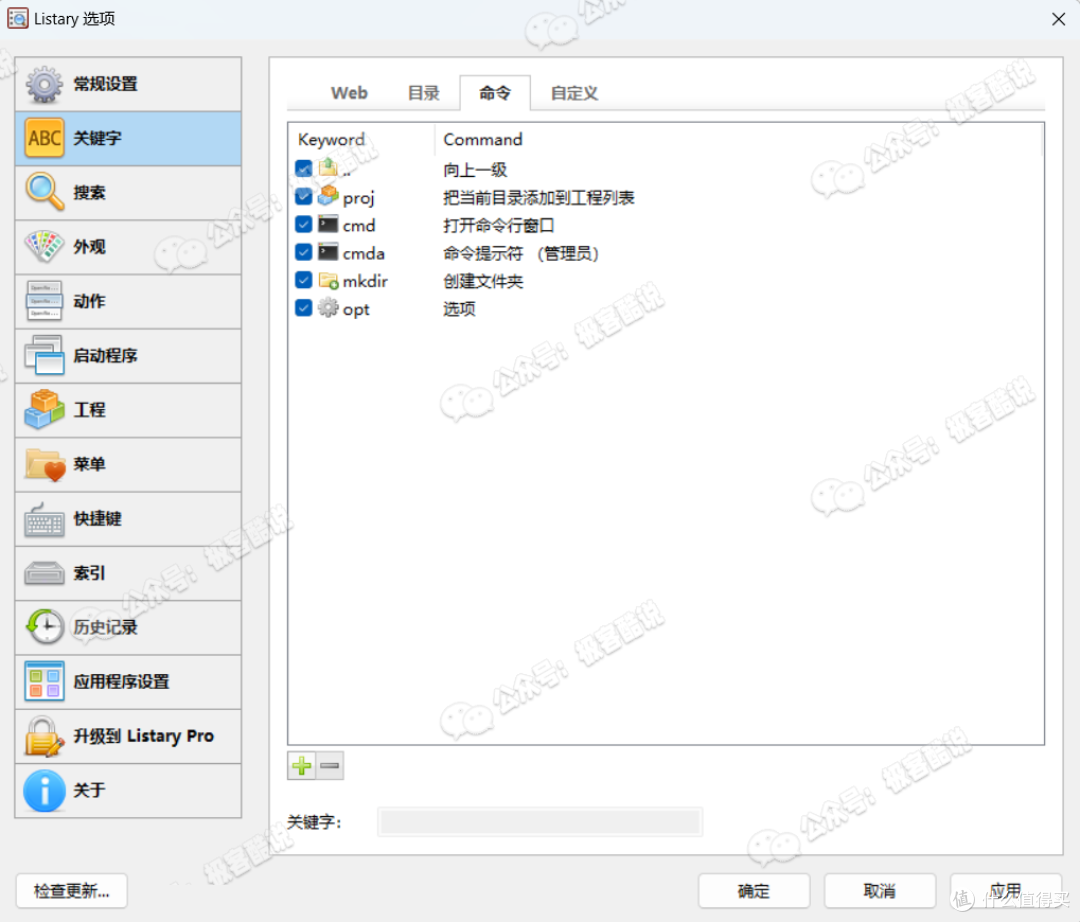The height and width of the screenshot is (922, 1080).
Task: Uncheck the cmd keyword checkbox
Action: pyautogui.click(x=304, y=224)
